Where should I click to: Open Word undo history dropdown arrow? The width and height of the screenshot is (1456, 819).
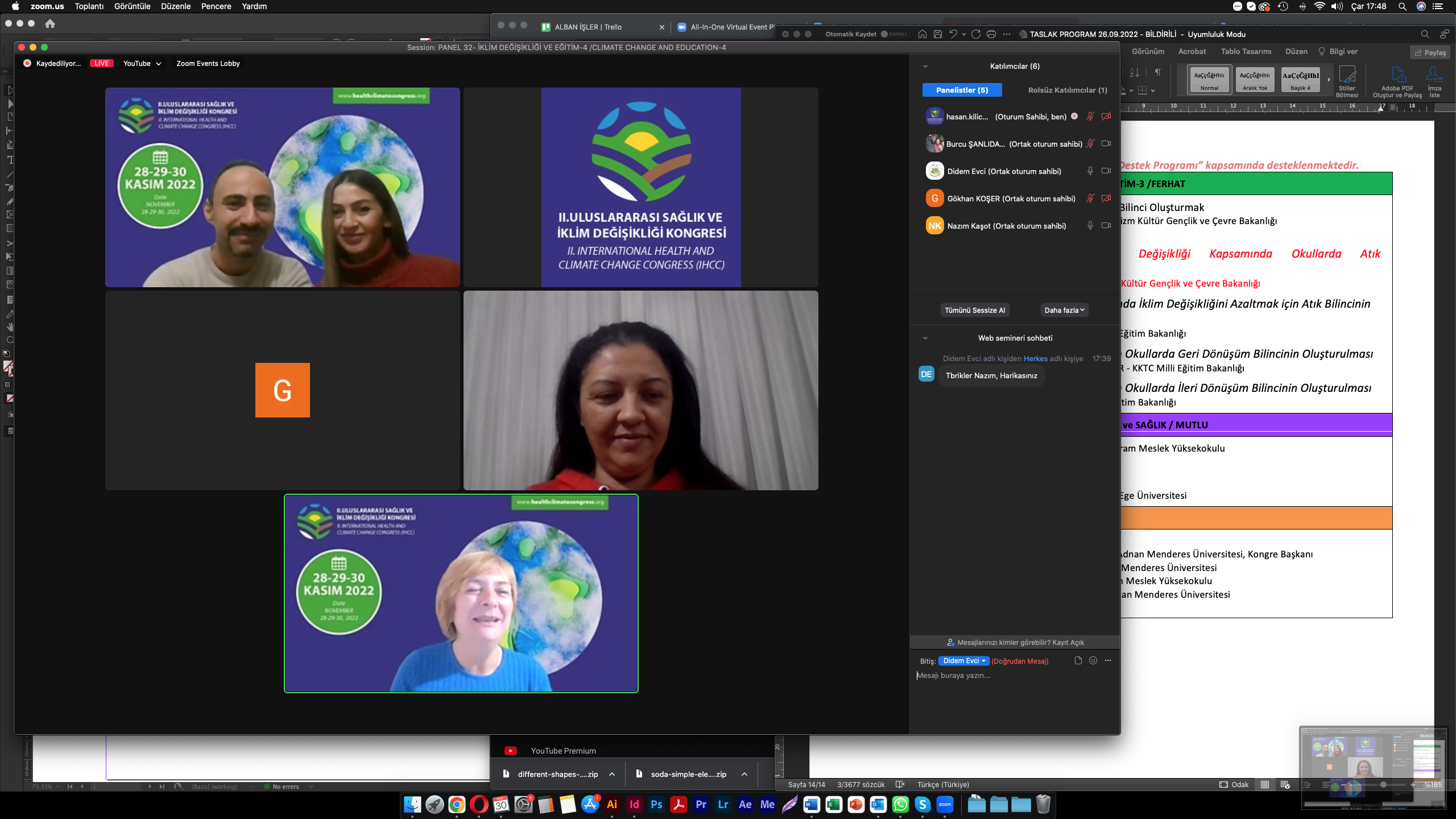click(963, 34)
